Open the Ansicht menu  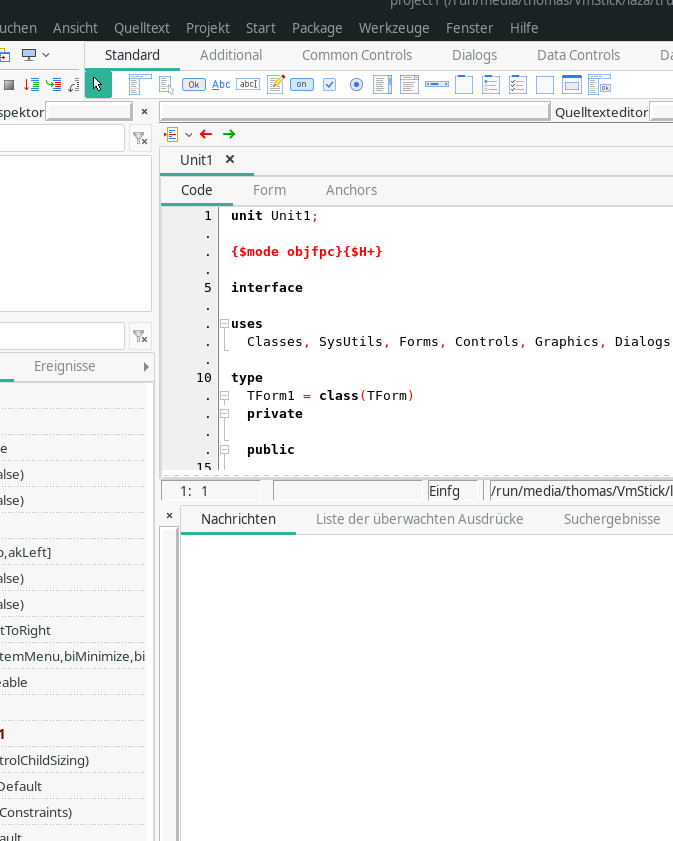pos(75,28)
